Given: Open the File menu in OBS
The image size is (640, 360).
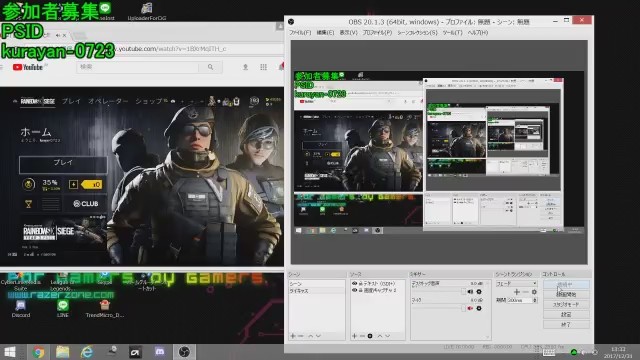Looking at the screenshot, I should 300,33.
